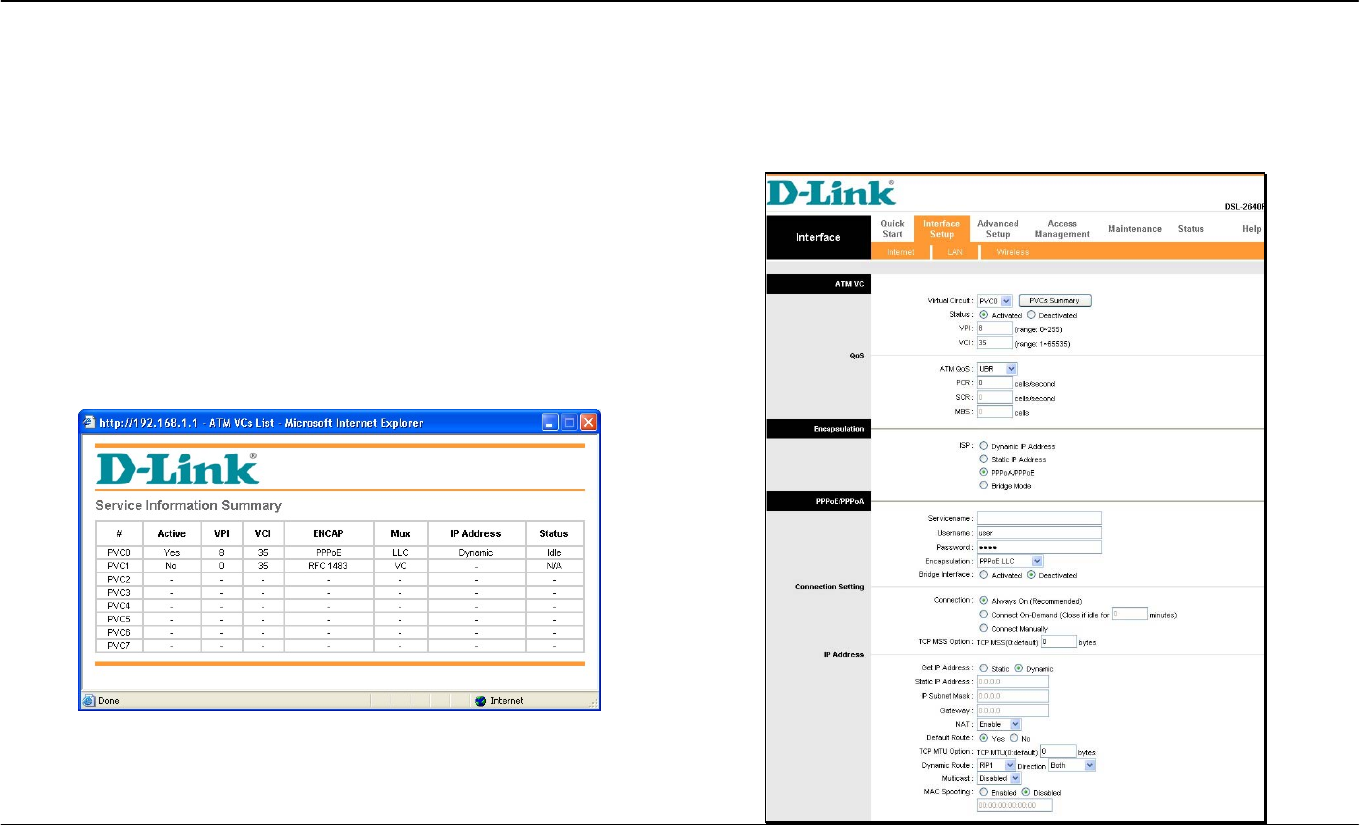The width and height of the screenshot is (1360, 825).
Task: Go to the Internet sub-tab
Action: pos(900,252)
